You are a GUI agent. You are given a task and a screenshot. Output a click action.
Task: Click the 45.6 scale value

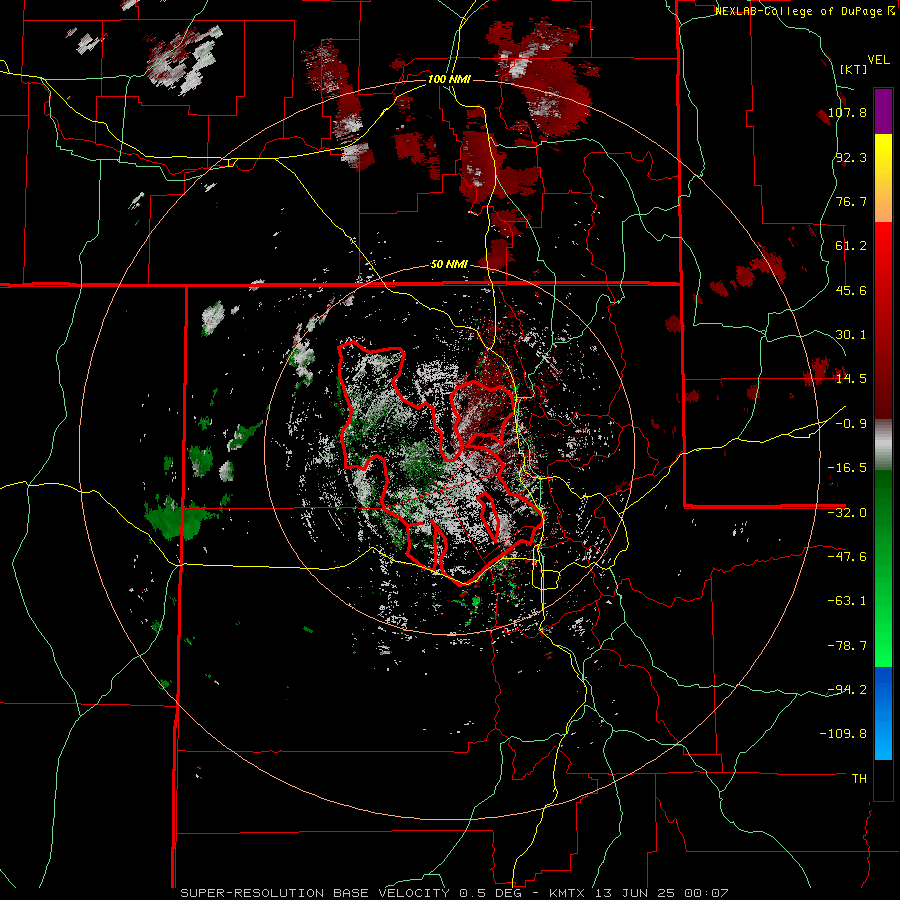(851, 290)
